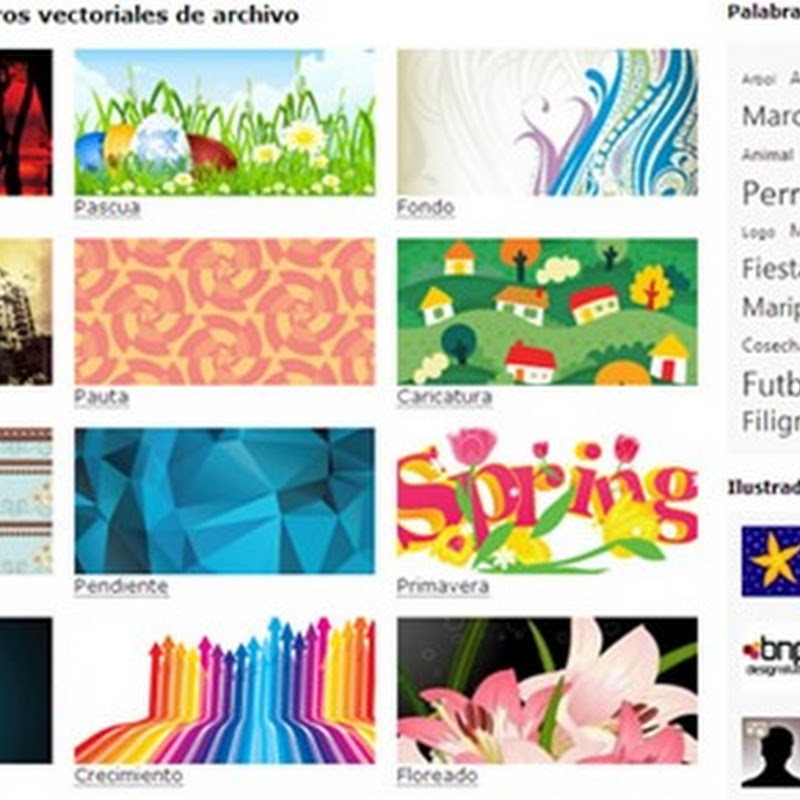Open the Spring flowers Primavera image
Viewport: 800px width, 800px height.
click(x=547, y=501)
